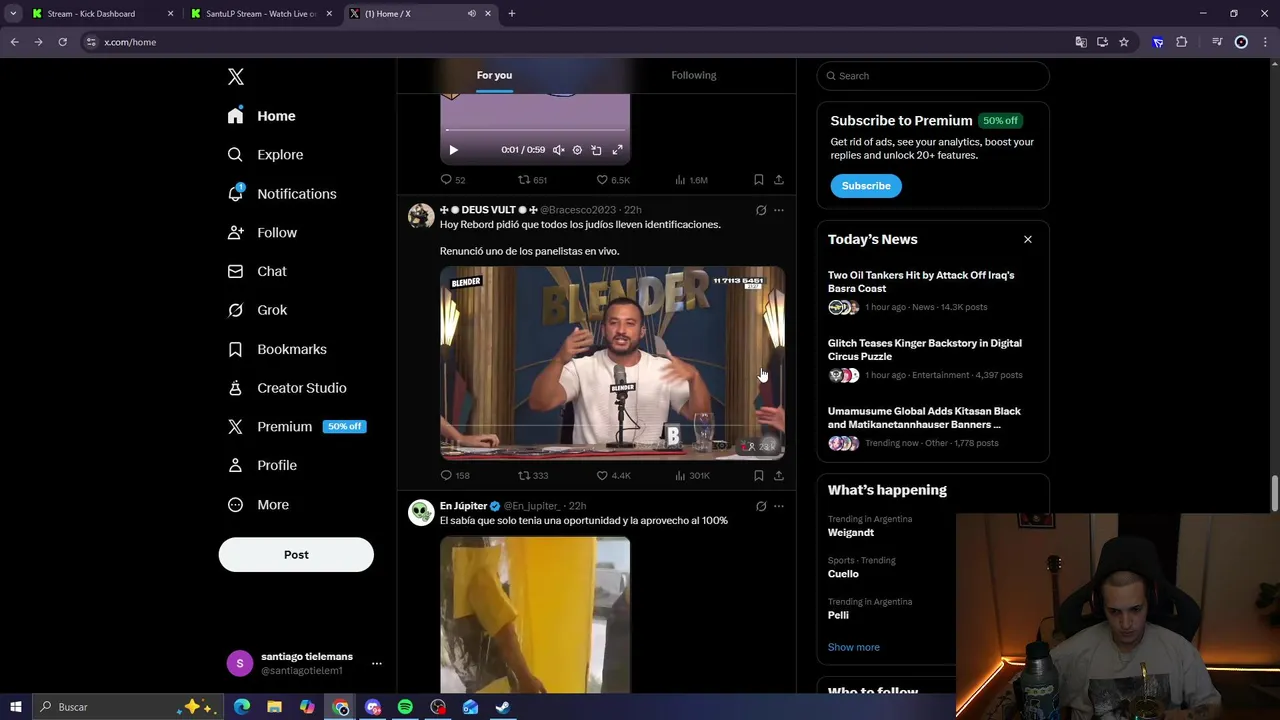Dismiss the Today's News panel

click(1027, 240)
